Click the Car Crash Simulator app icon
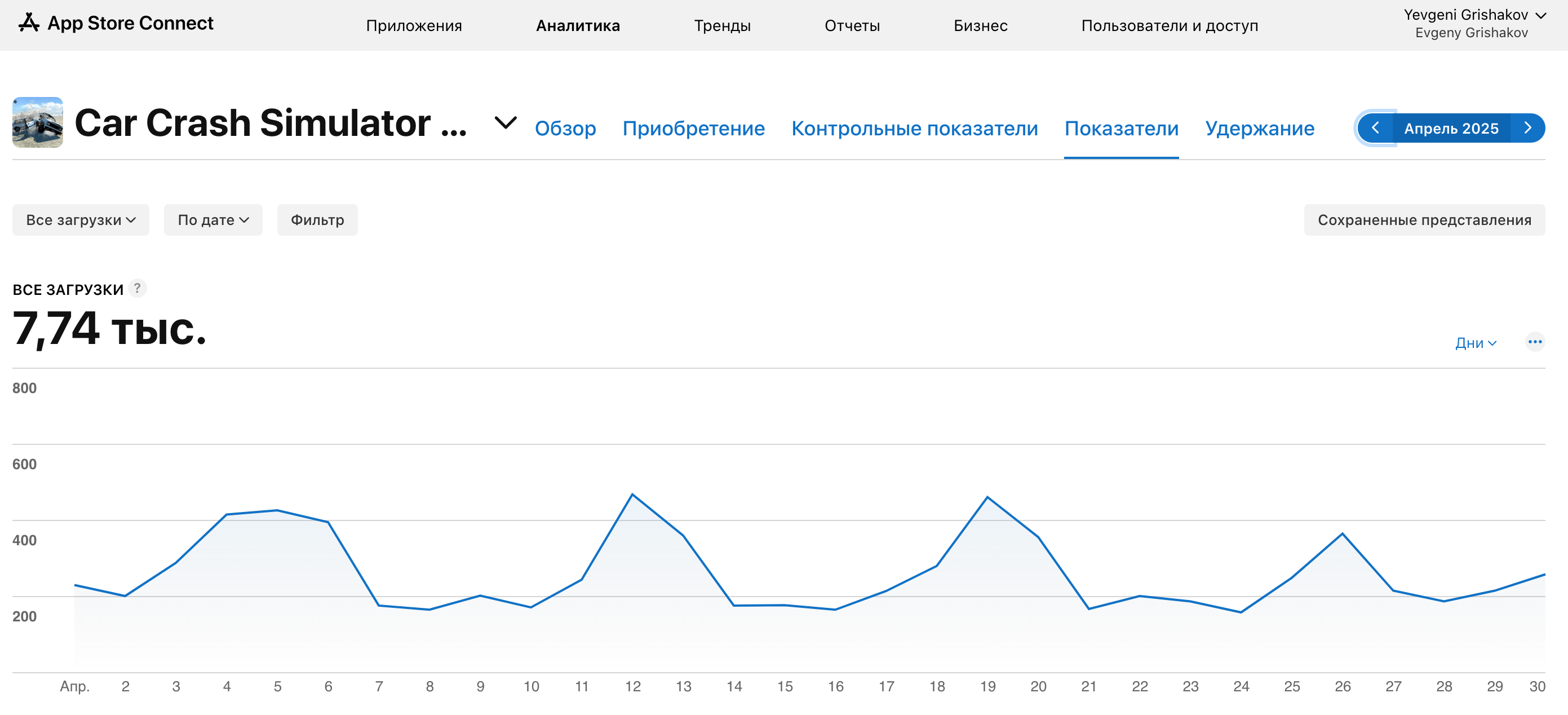 point(37,123)
